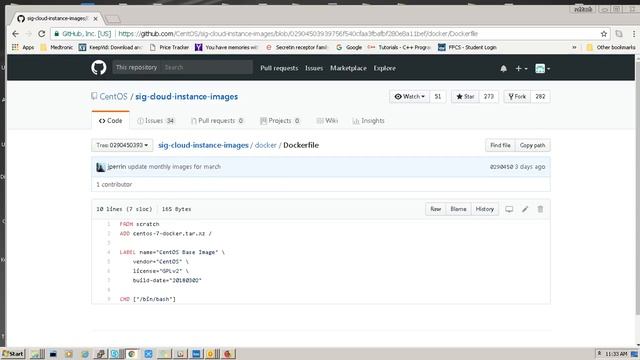
Task: Open the plus create-new menu
Action: point(521,69)
